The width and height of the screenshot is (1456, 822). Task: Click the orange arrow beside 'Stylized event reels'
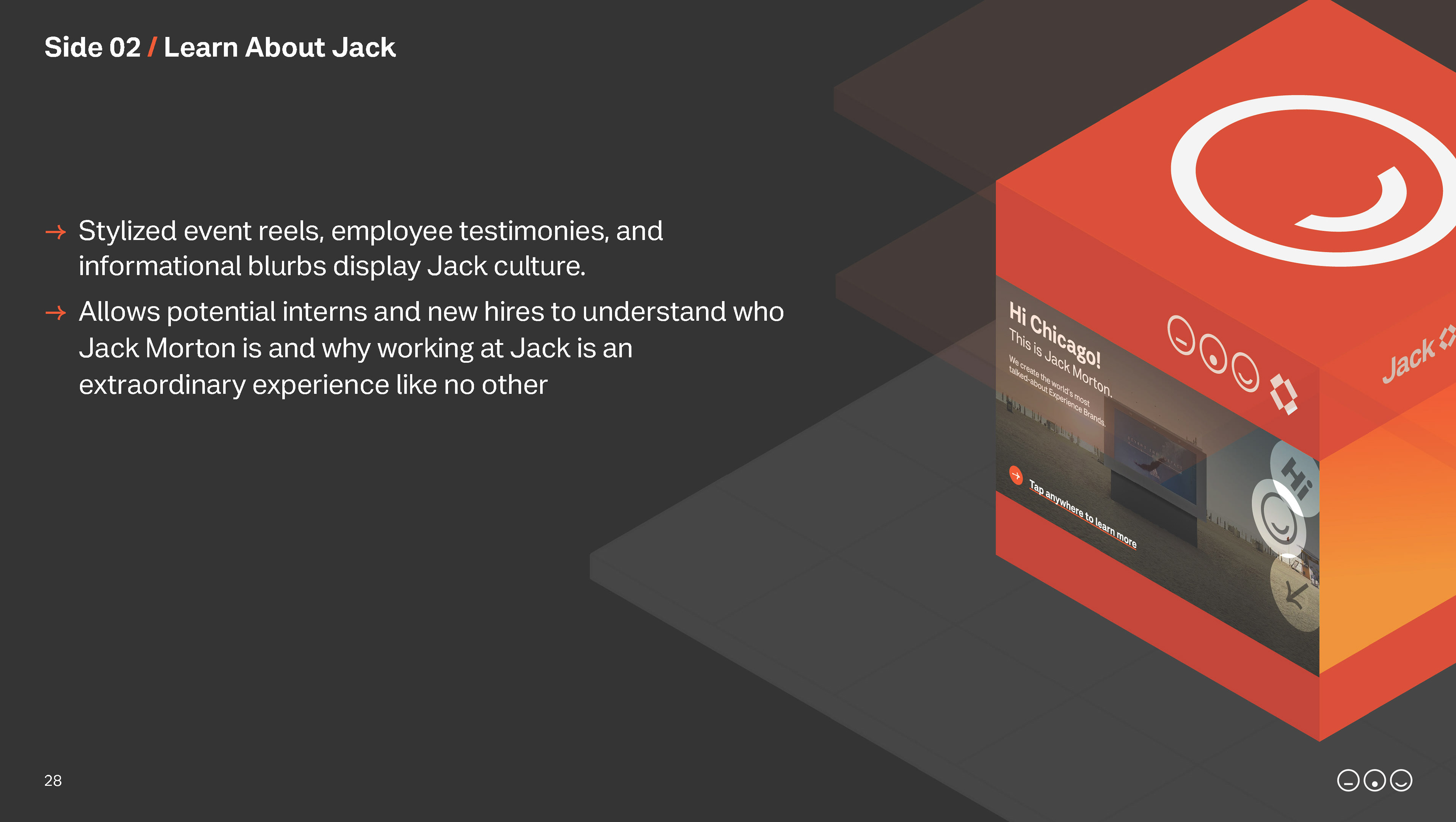55,232
